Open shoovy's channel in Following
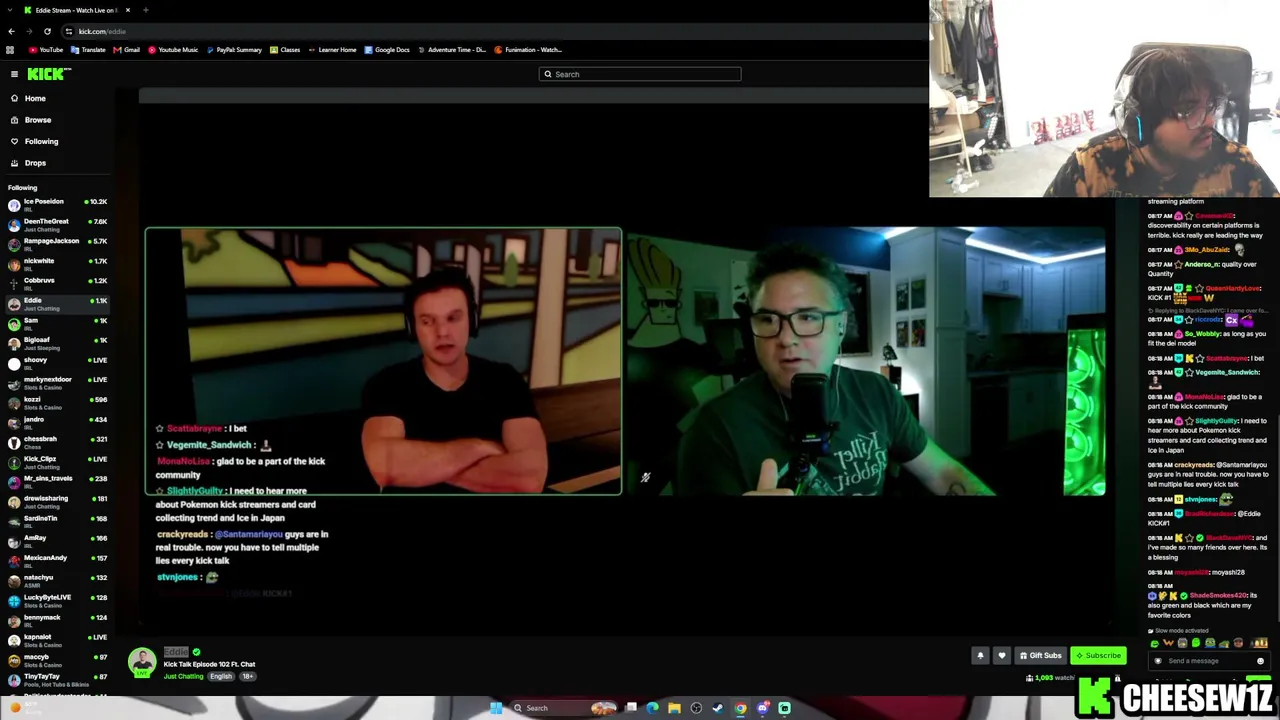The height and width of the screenshot is (720, 1280). coord(60,363)
